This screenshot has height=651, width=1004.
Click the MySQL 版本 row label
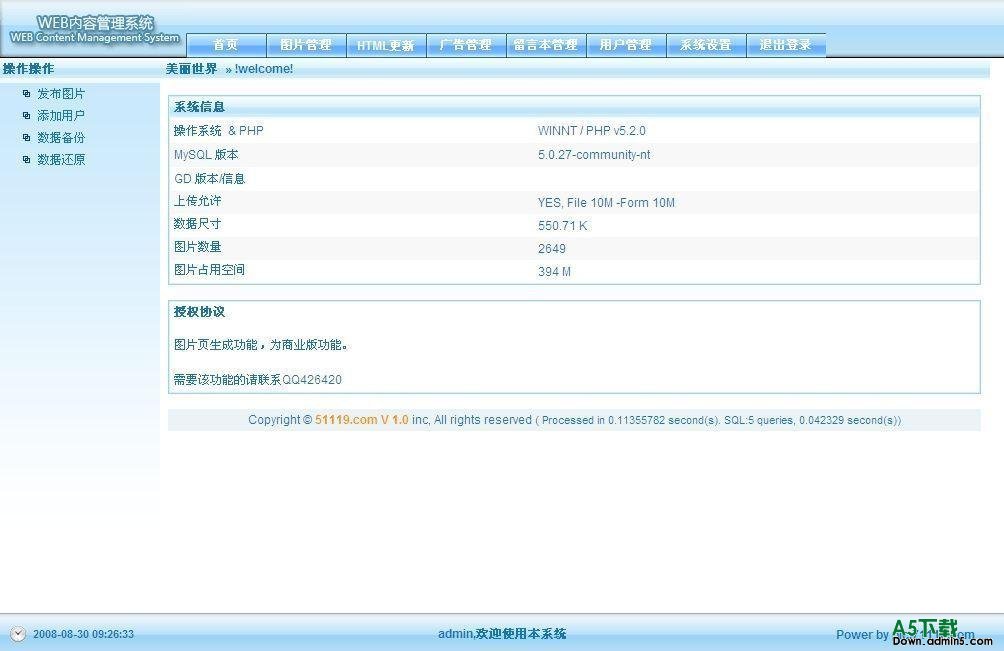[206, 154]
